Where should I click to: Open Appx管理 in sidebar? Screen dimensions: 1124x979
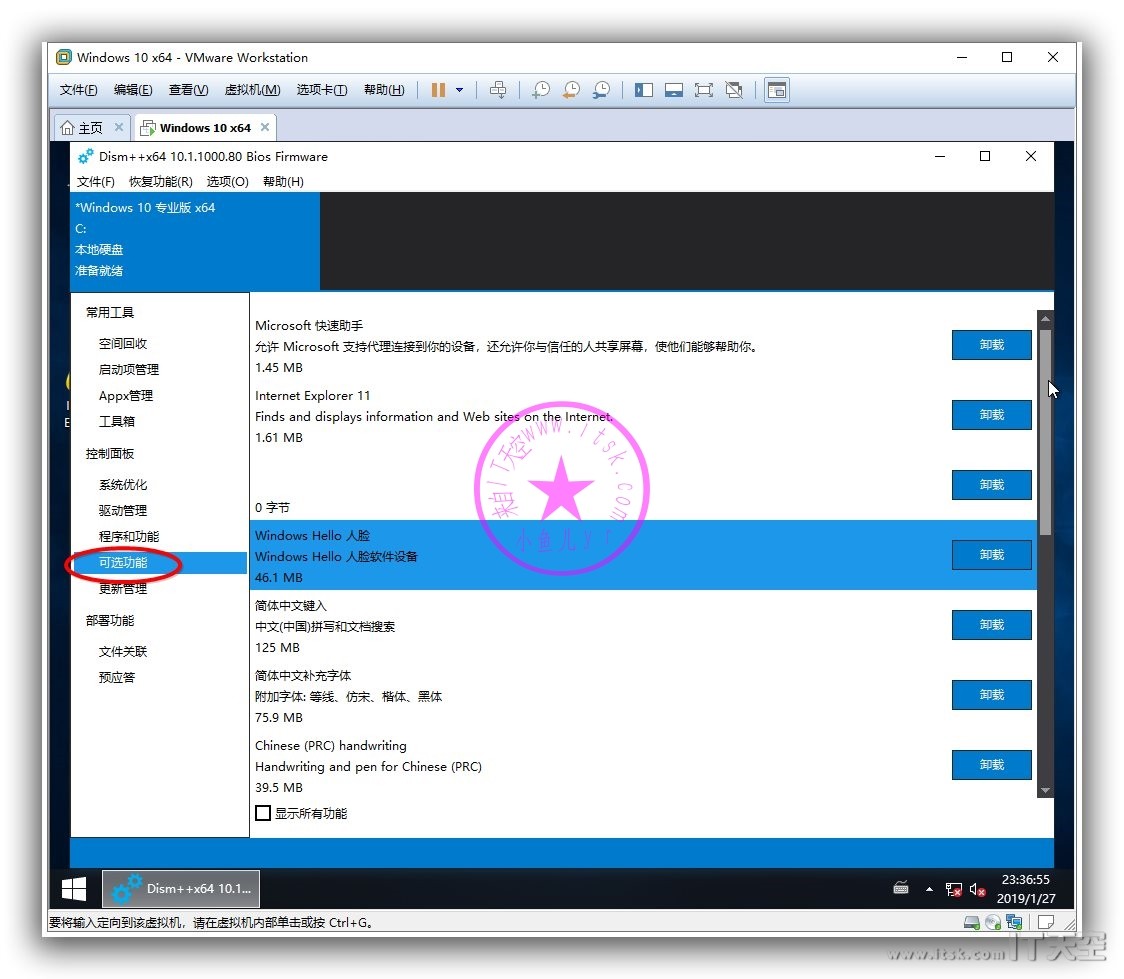click(125, 396)
